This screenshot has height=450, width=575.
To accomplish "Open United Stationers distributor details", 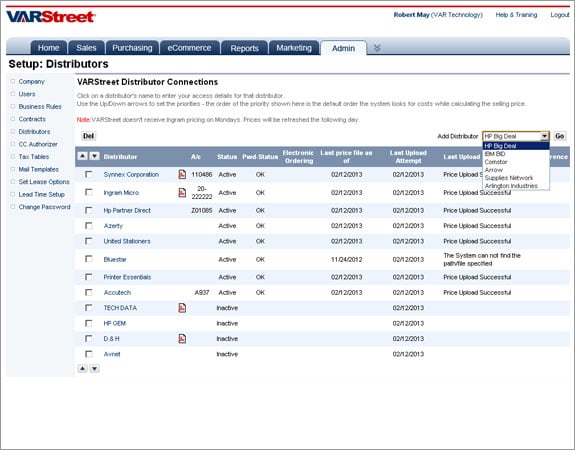I will (x=127, y=241).
